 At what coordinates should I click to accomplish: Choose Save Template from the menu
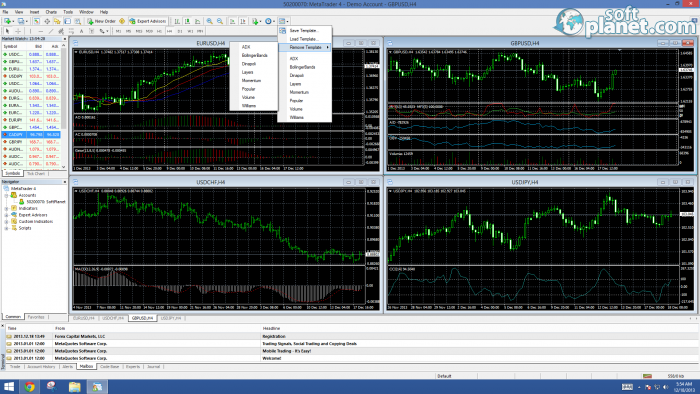tap(305, 30)
